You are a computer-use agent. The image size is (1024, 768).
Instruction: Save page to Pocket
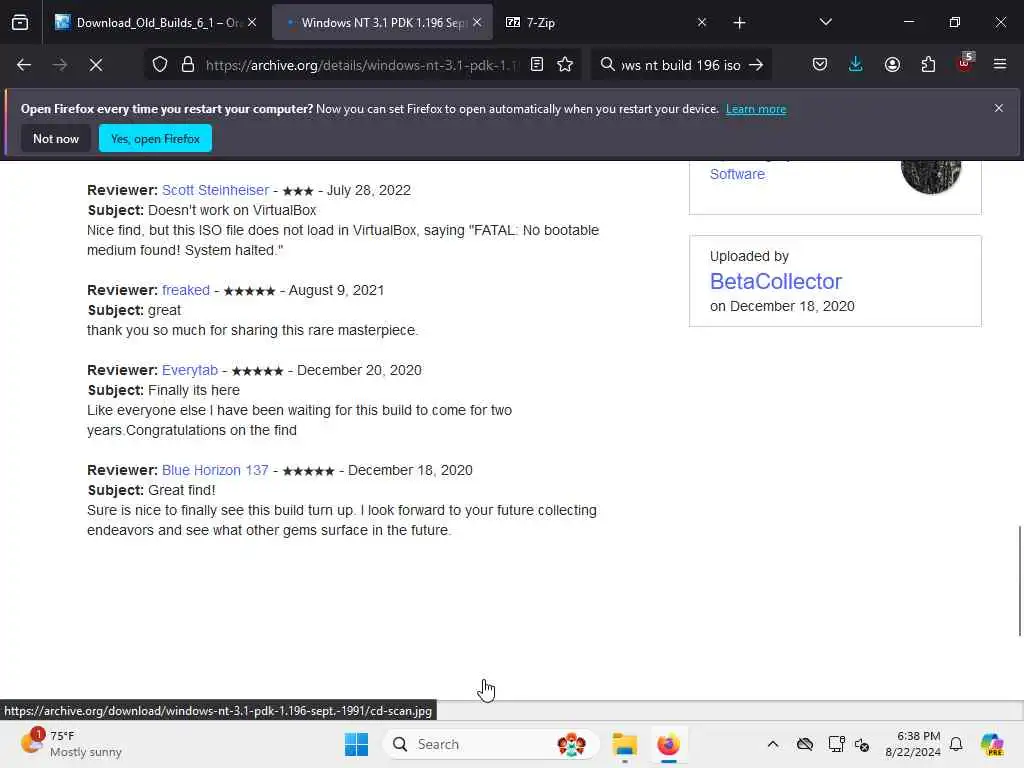pyautogui.click(x=820, y=65)
